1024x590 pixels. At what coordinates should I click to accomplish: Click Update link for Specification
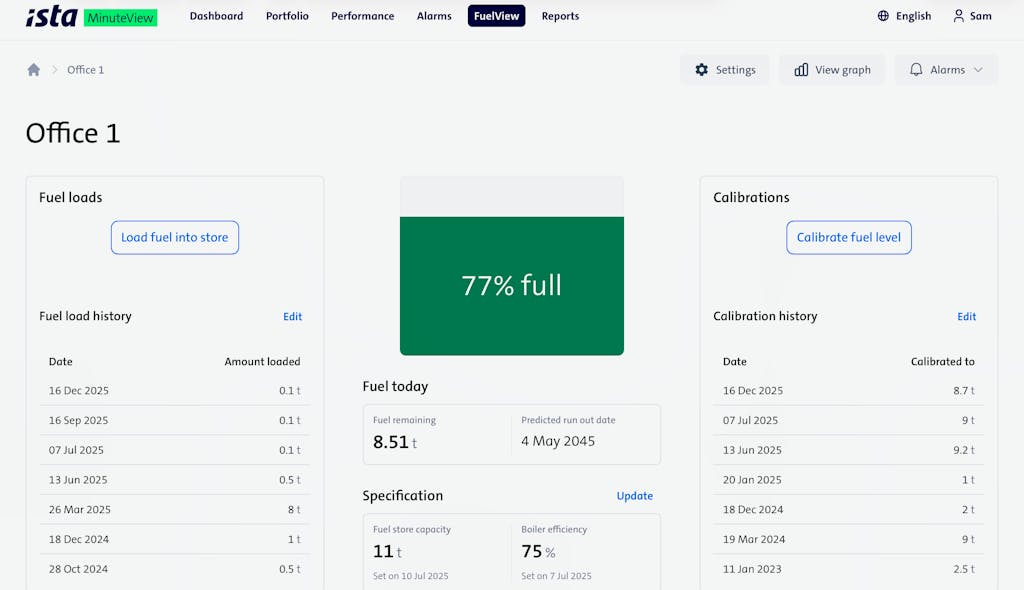click(635, 496)
